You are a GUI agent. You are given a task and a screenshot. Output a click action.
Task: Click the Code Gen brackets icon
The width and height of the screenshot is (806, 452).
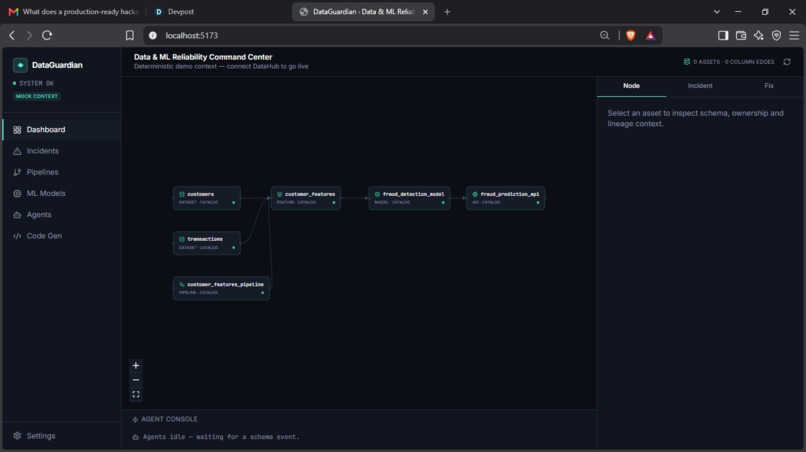coord(17,236)
